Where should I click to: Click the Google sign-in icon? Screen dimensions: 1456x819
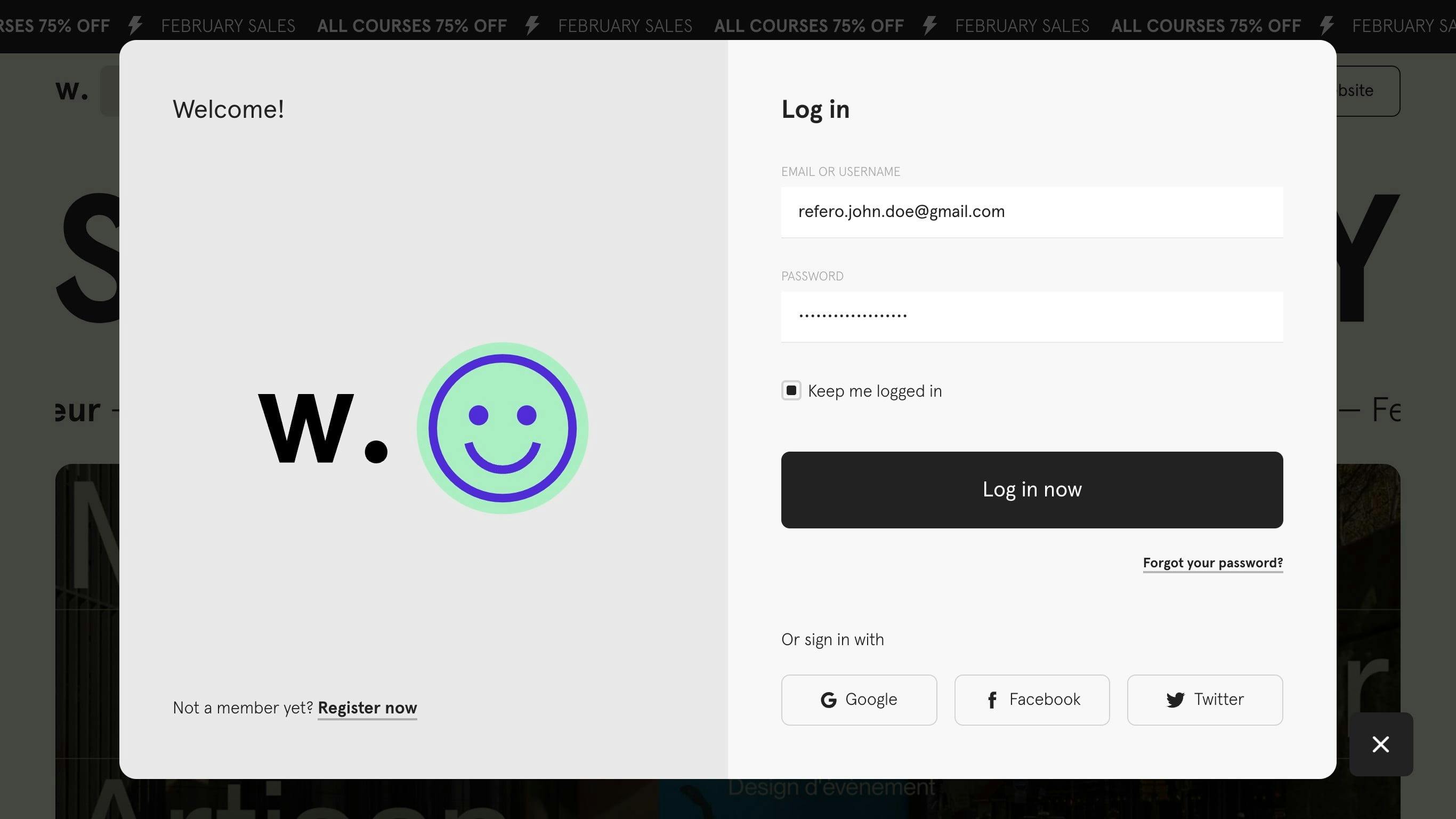click(x=829, y=700)
